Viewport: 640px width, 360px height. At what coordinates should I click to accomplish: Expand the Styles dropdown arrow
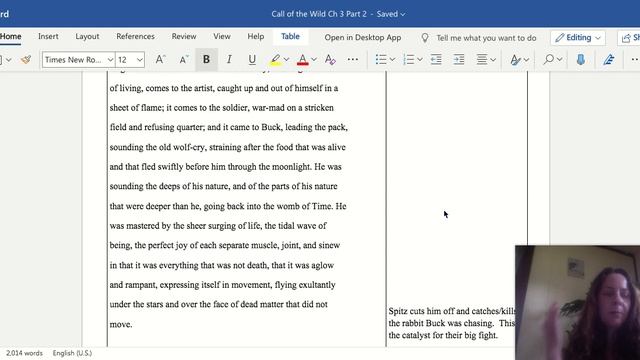(x=526, y=60)
